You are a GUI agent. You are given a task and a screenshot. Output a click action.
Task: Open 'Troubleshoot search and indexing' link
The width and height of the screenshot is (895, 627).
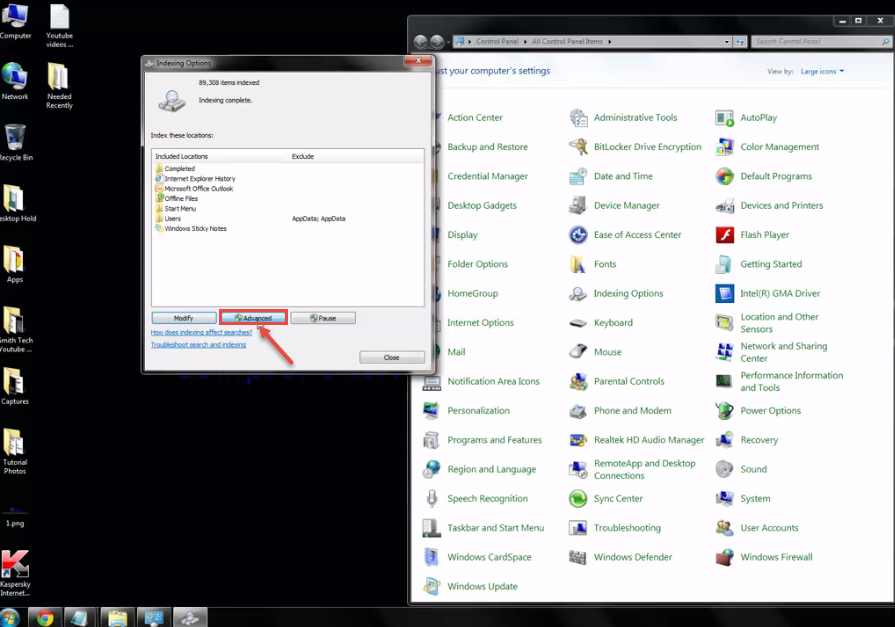pyautogui.click(x=199, y=345)
